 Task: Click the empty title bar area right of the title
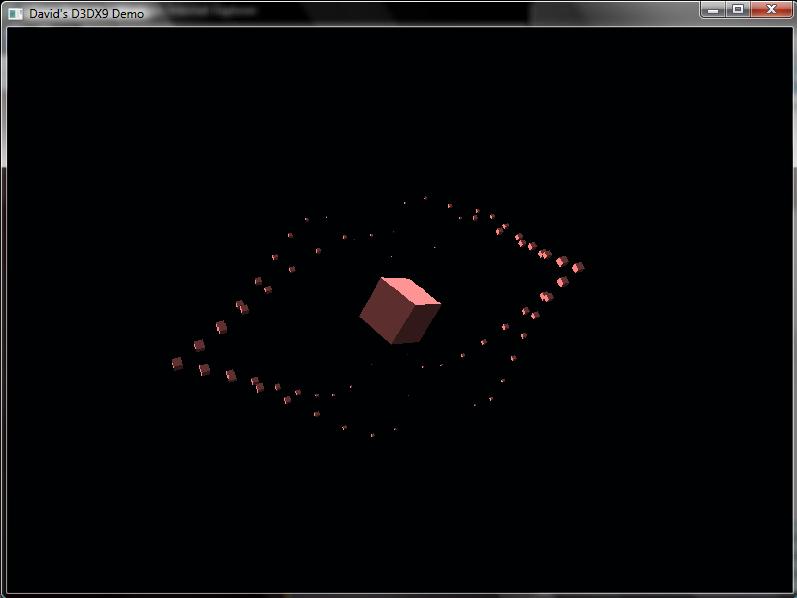click(x=450, y=13)
